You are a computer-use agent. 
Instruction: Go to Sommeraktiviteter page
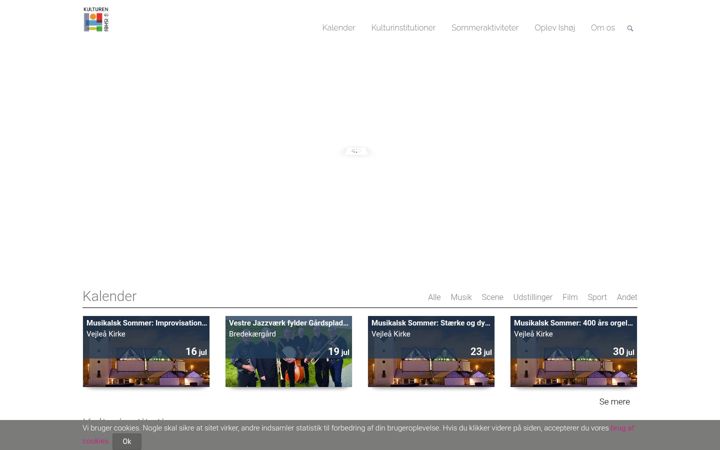[485, 28]
